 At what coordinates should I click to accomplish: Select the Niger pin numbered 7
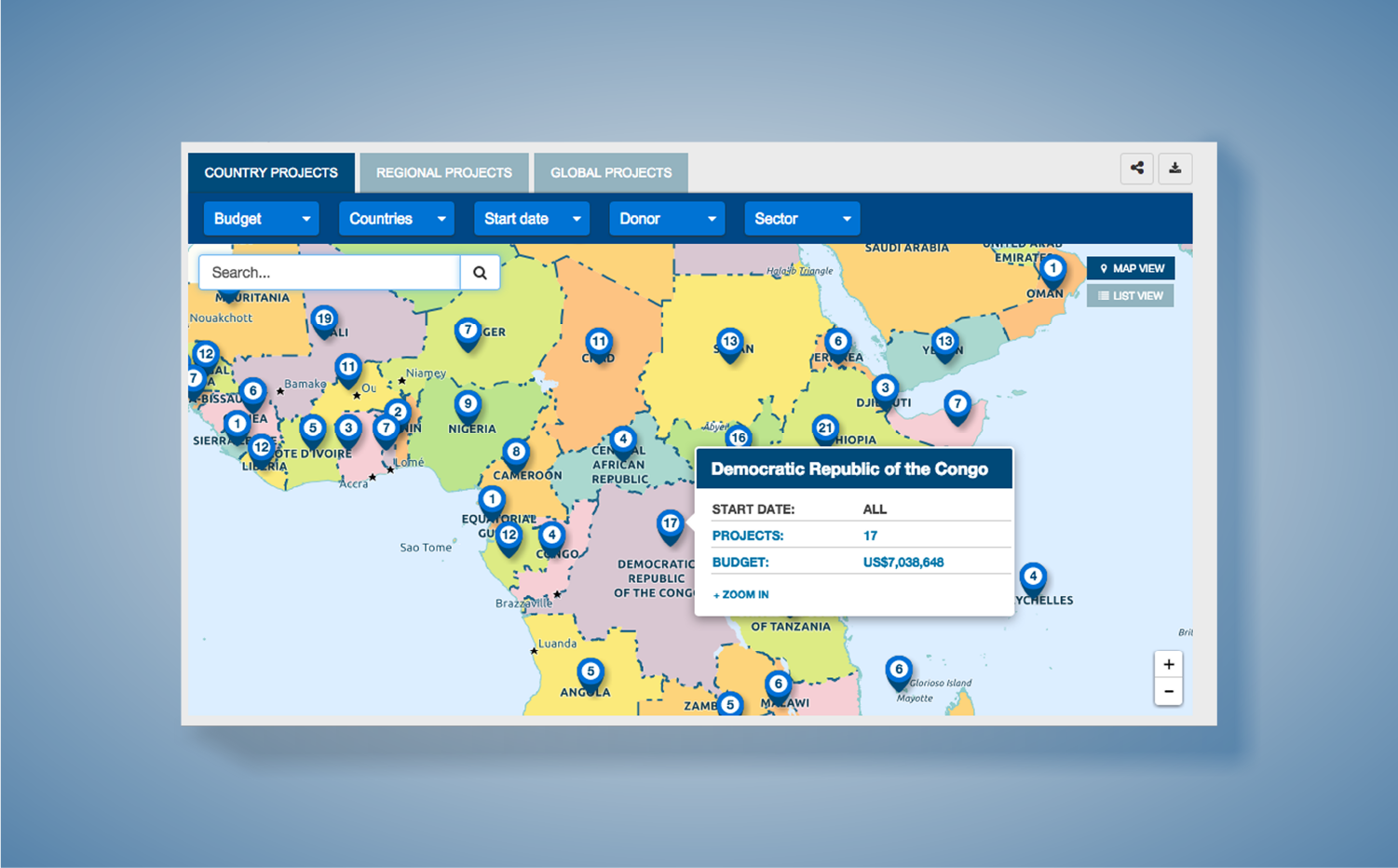pos(468,333)
